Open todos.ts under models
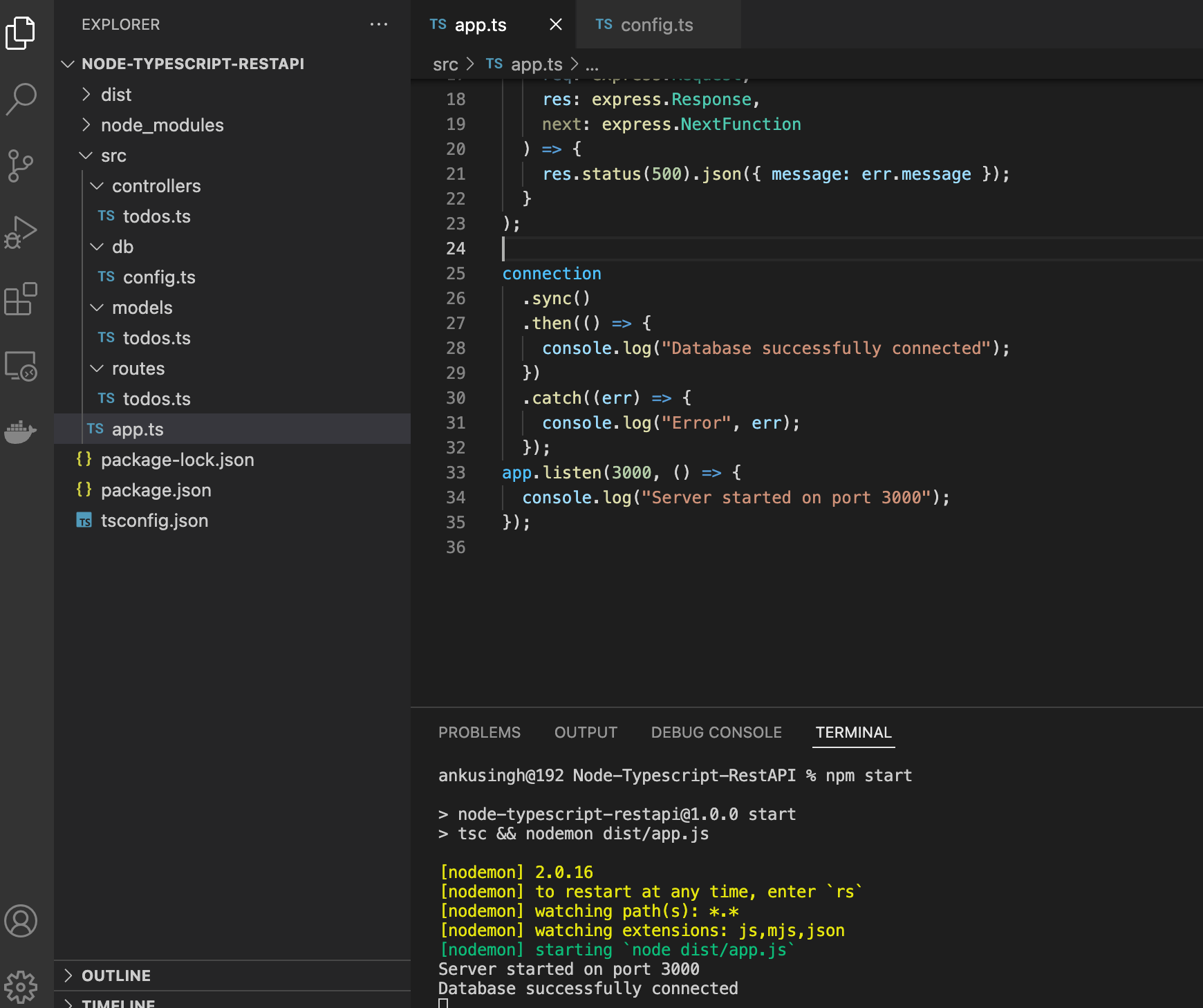The height and width of the screenshot is (1008, 1203). click(232, 337)
